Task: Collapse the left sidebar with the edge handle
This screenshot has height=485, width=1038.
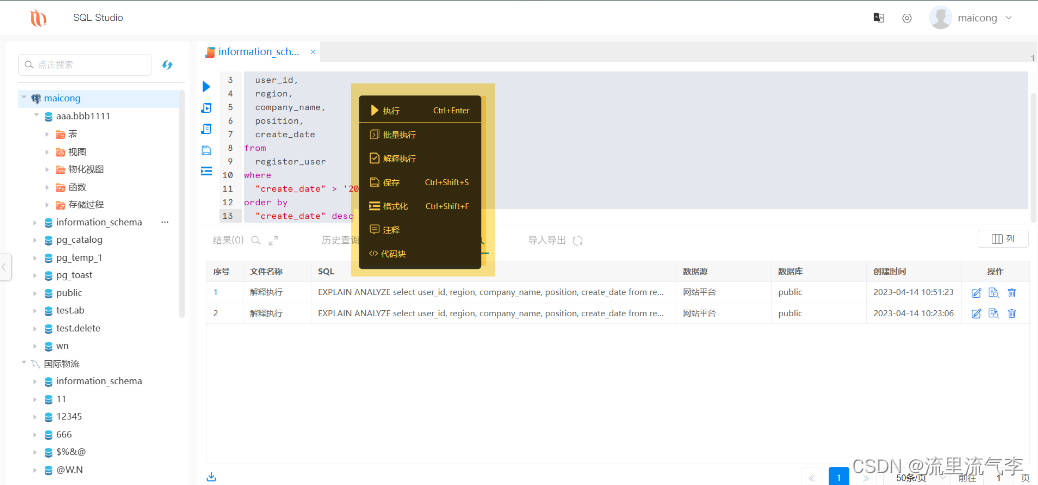Action: (x=5, y=267)
